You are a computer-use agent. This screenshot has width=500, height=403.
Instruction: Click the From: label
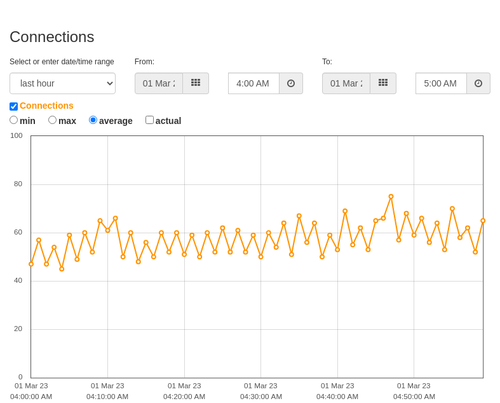click(144, 62)
